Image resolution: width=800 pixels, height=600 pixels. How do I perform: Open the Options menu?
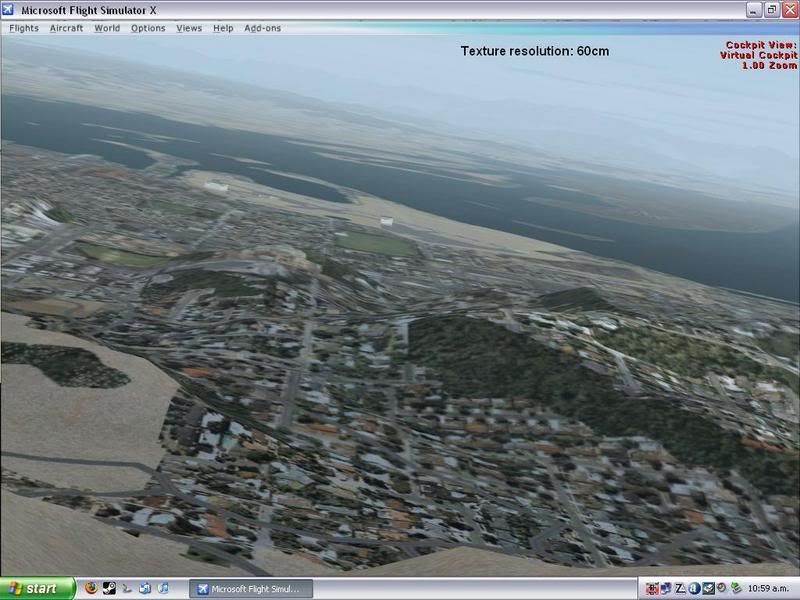[147, 28]
